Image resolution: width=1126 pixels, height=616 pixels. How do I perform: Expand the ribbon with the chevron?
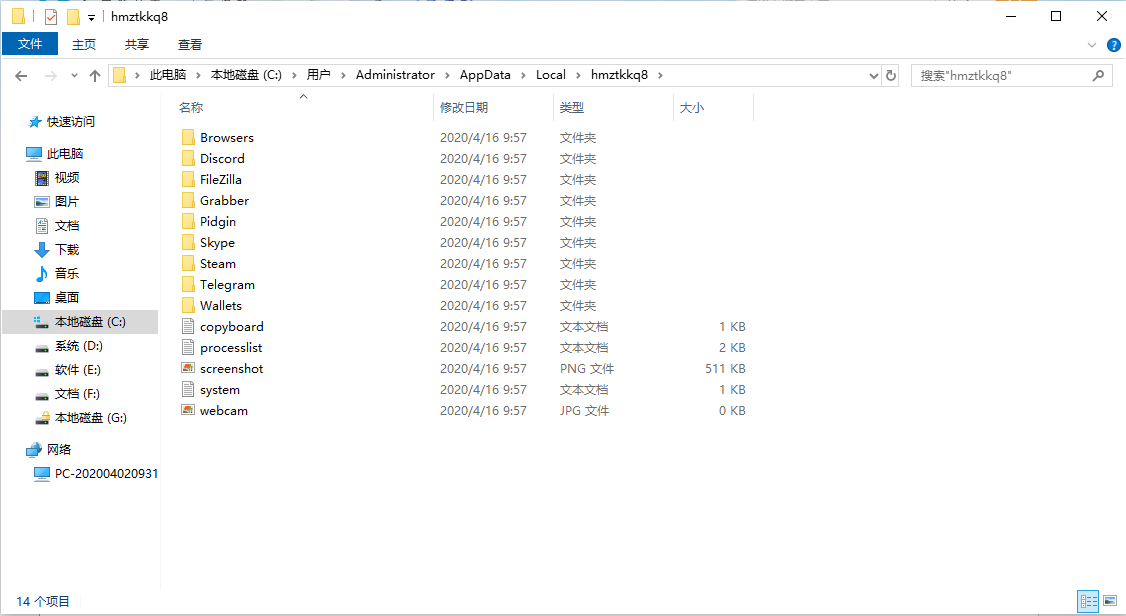[x=1092, y=45]
